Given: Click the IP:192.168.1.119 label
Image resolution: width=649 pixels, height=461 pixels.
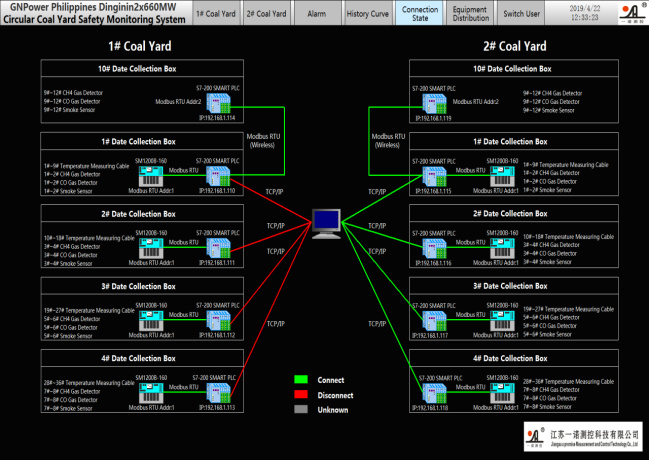Looking at the screenshot, I should click(x=433, y=118).
